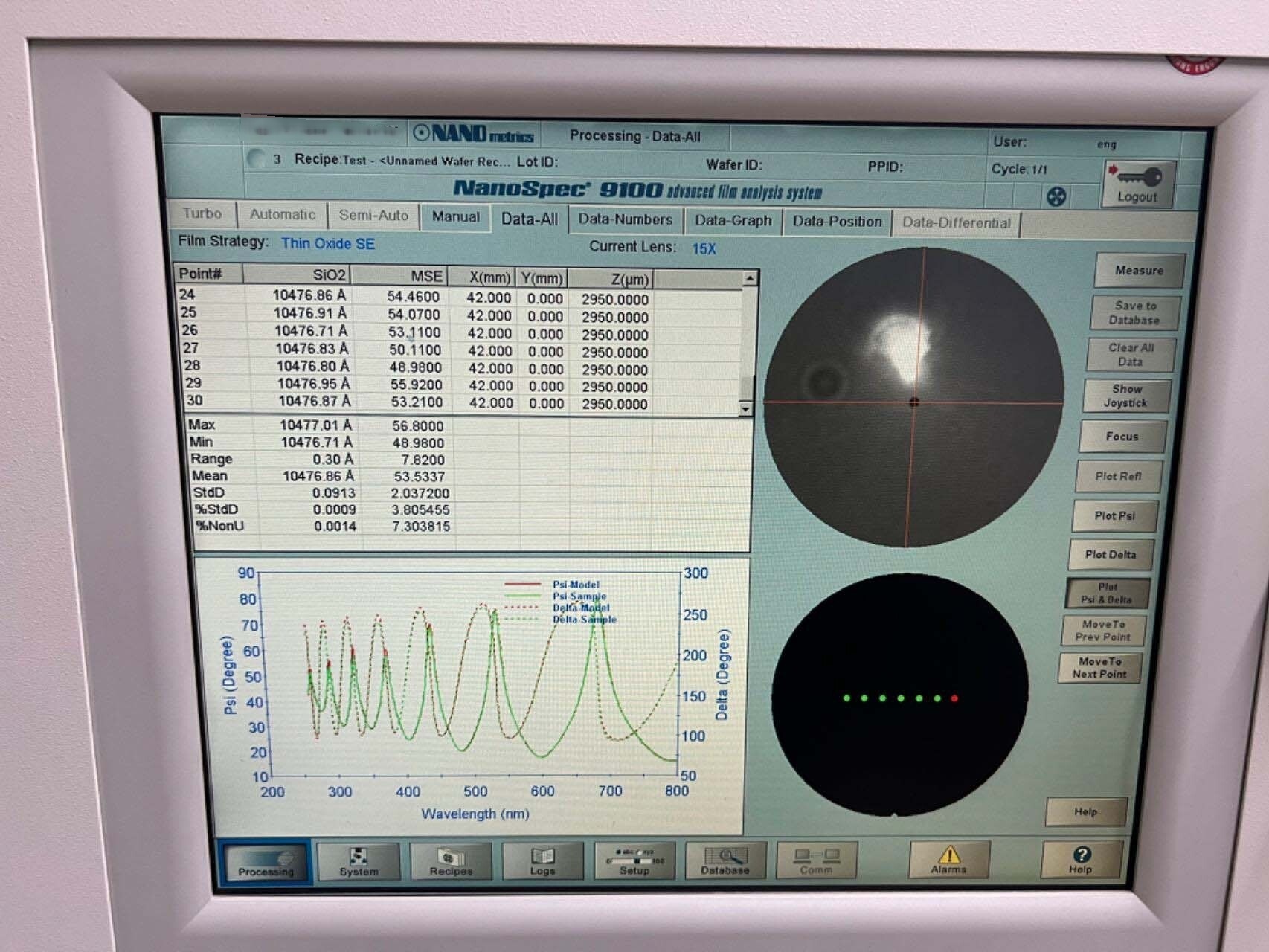Click the Logout key icon

pos(1137,184)
